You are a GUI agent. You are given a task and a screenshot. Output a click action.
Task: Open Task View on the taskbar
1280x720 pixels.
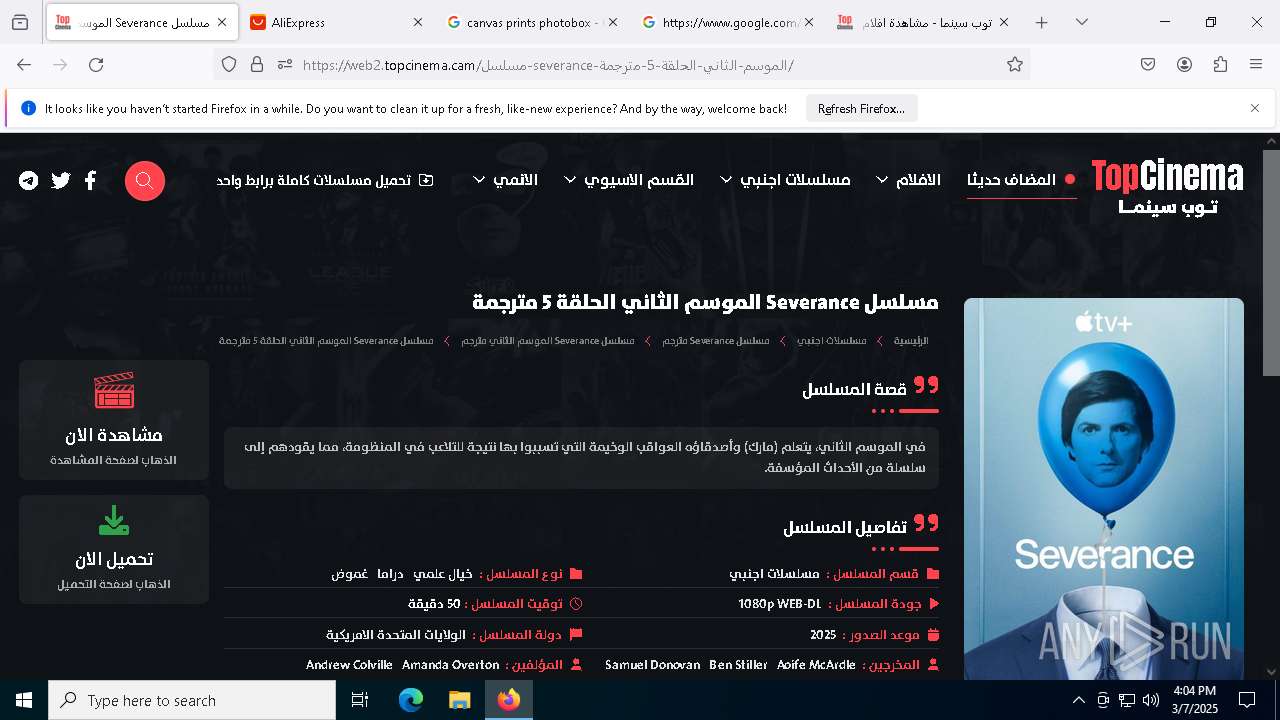360,700
